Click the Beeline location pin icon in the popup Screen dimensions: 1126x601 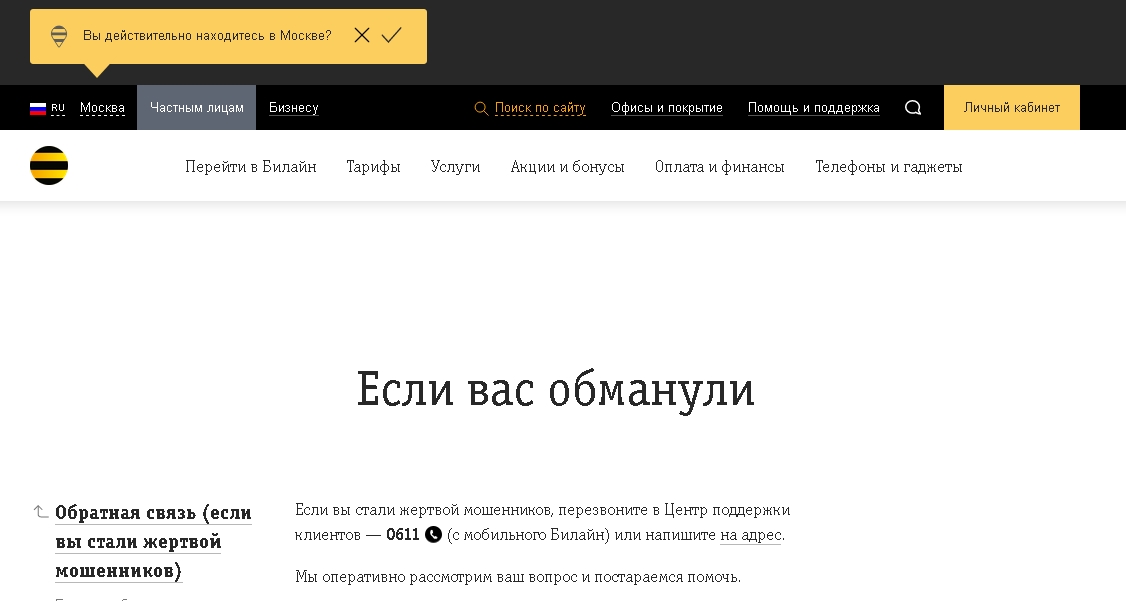[x=59, y=36]
